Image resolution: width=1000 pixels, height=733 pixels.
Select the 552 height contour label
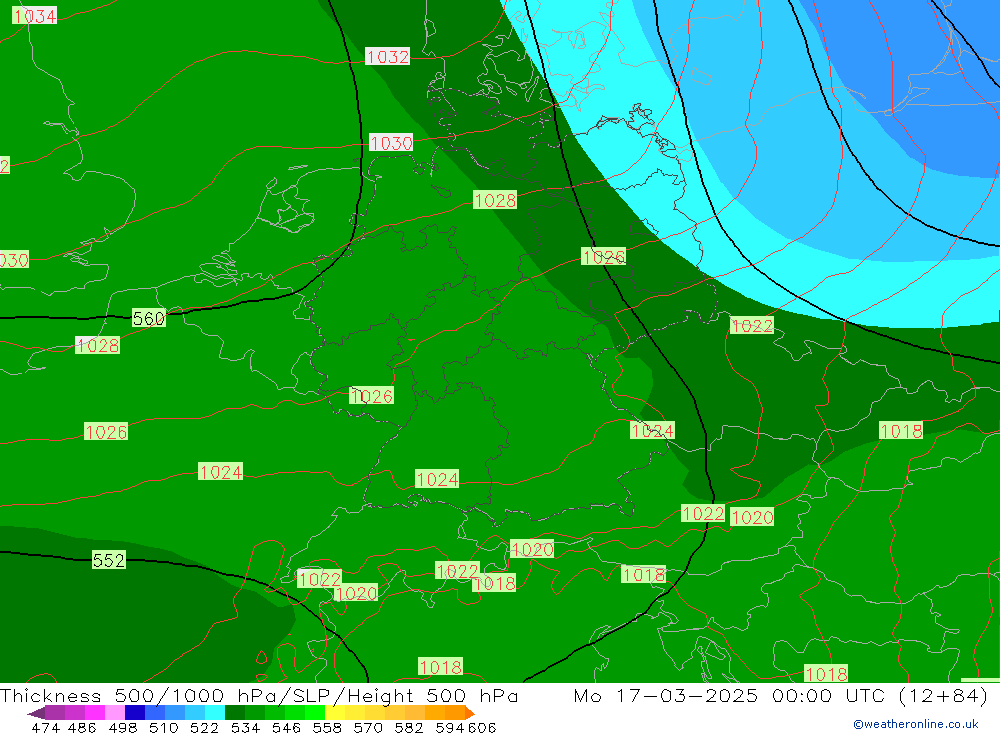click(108, 560)
